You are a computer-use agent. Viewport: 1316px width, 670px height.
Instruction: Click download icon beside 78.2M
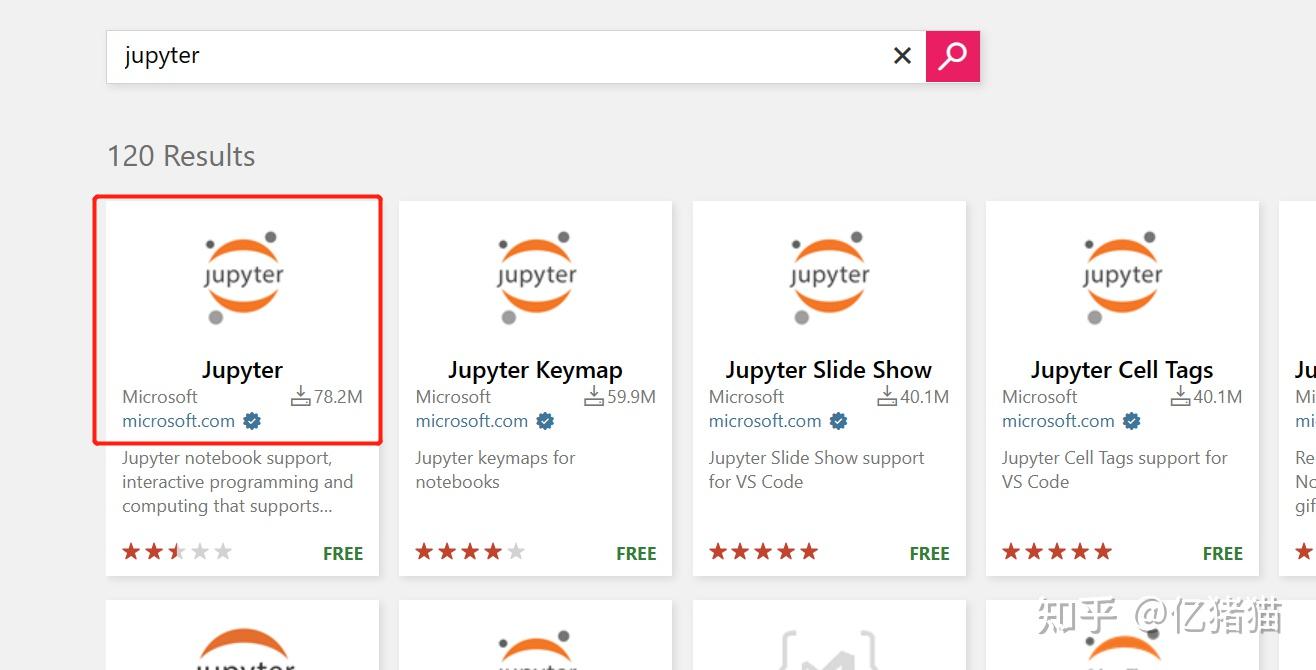pyautogui.click(x=301, y=397)
